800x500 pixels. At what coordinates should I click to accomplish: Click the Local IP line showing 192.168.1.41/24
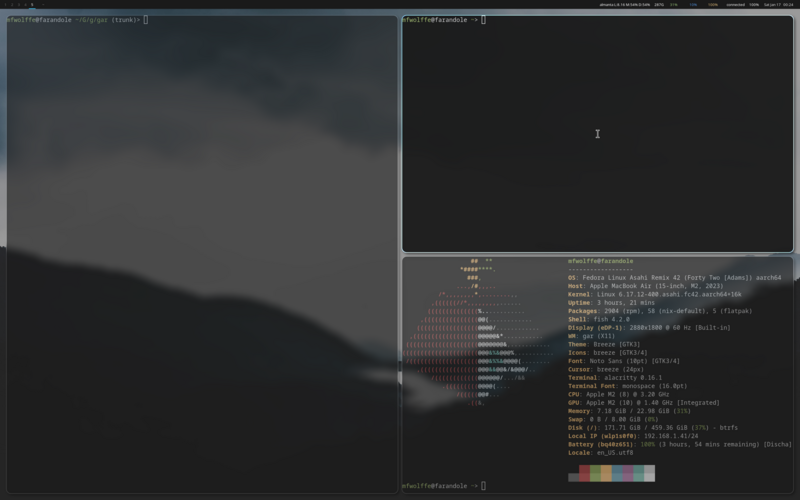pos(633,436)
